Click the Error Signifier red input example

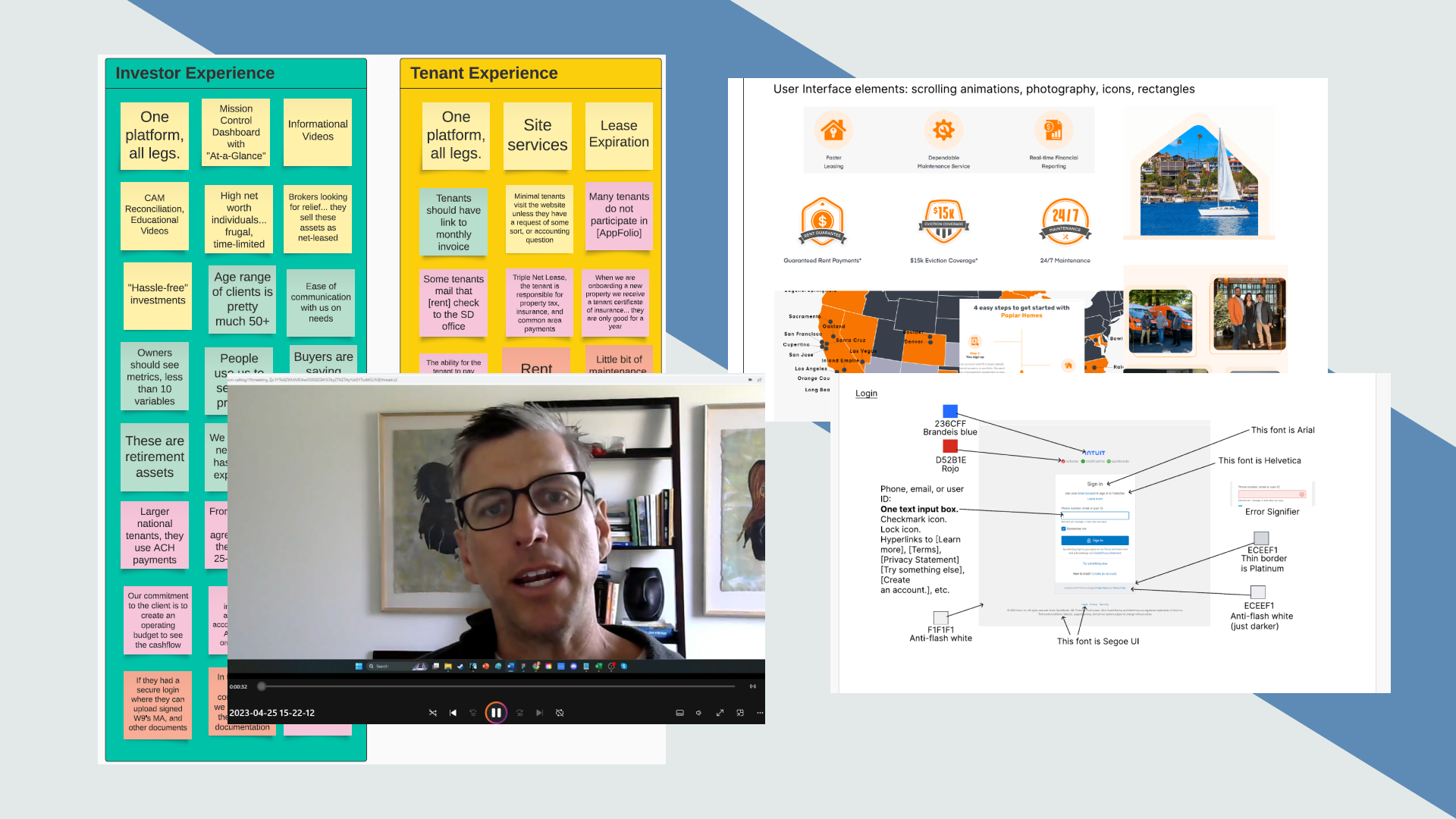(1272, 494)
